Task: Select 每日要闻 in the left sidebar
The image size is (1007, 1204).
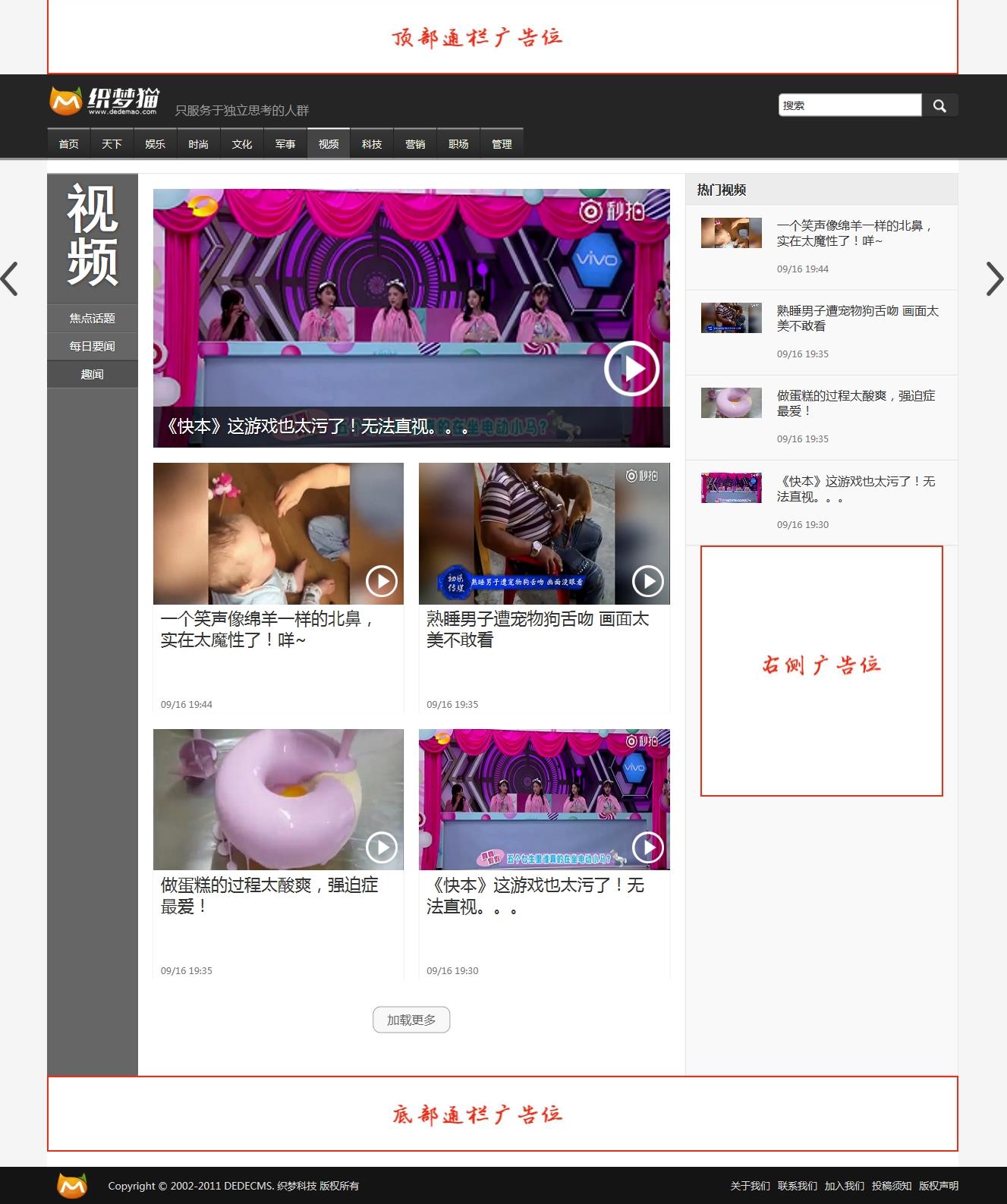Action: point(93,347)
